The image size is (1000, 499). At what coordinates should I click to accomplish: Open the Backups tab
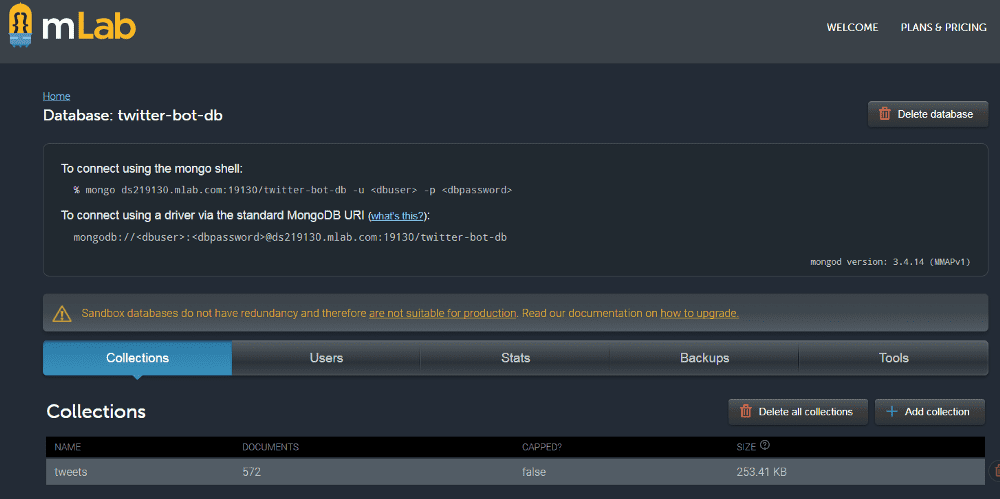click(x=704, y=358)
